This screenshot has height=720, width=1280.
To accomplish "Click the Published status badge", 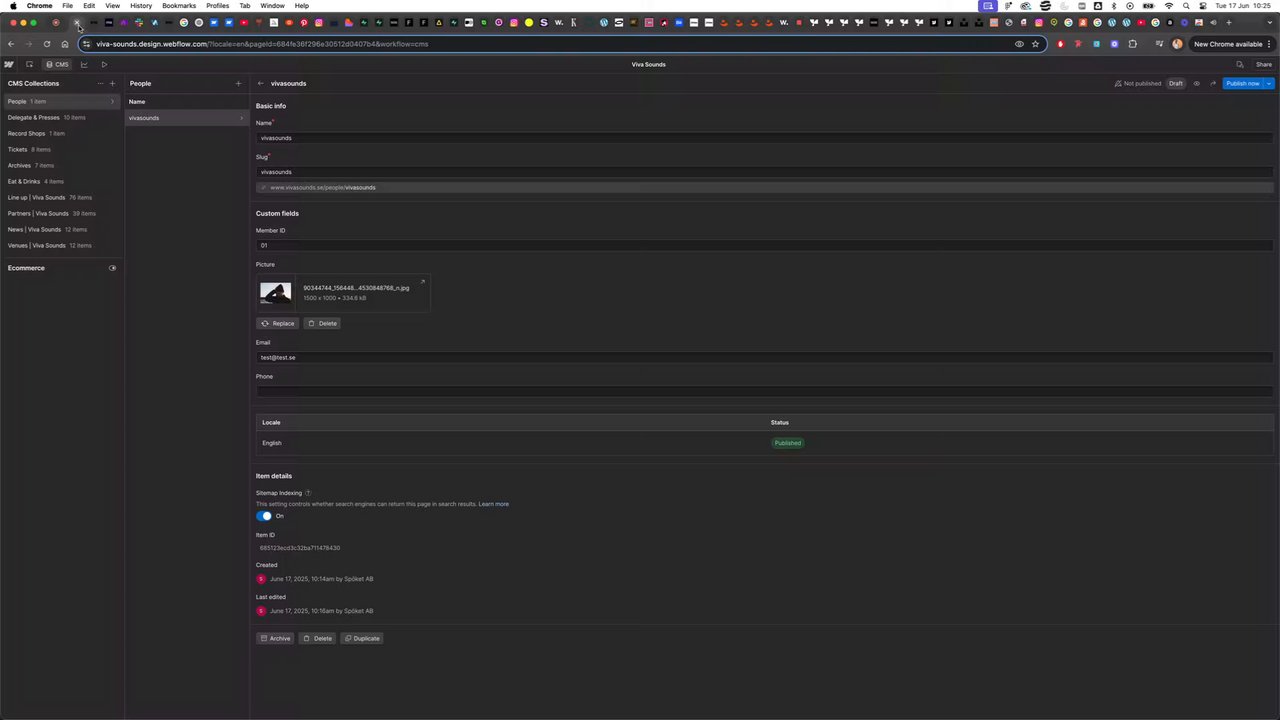I will click(x=787, y=443).
